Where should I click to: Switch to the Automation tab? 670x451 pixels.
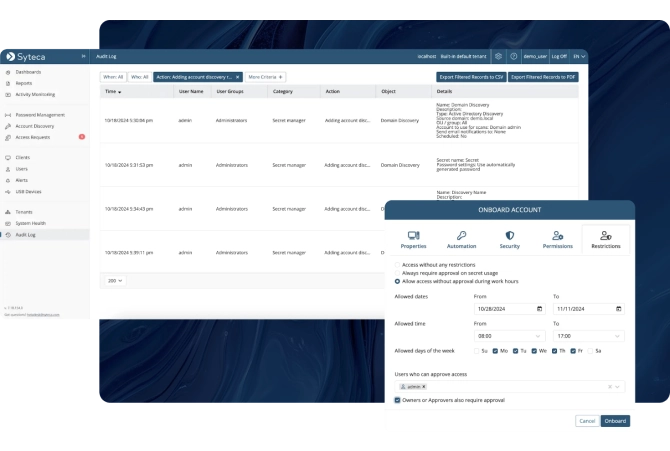(461, 240)
